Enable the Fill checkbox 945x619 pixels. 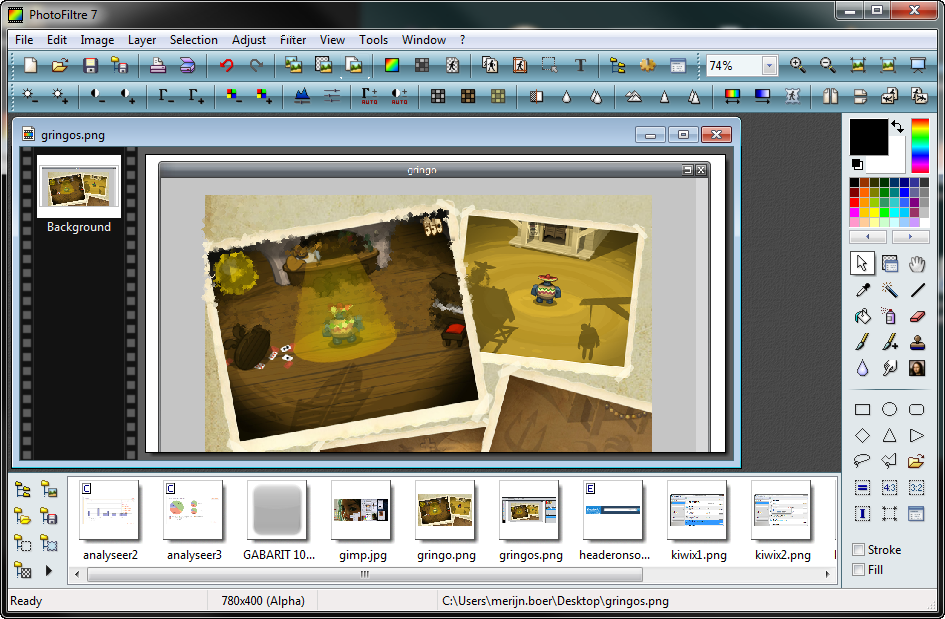tap(858, 570)
